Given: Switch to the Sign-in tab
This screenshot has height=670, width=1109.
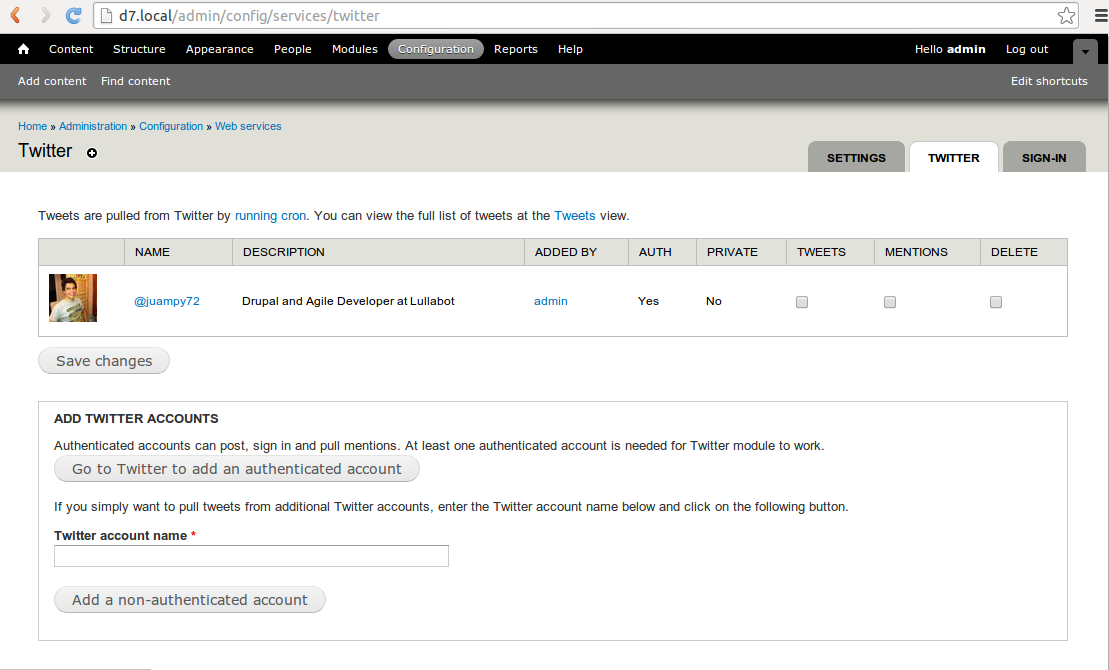Looking at the screenshot, I should [x=1044, y=157].
